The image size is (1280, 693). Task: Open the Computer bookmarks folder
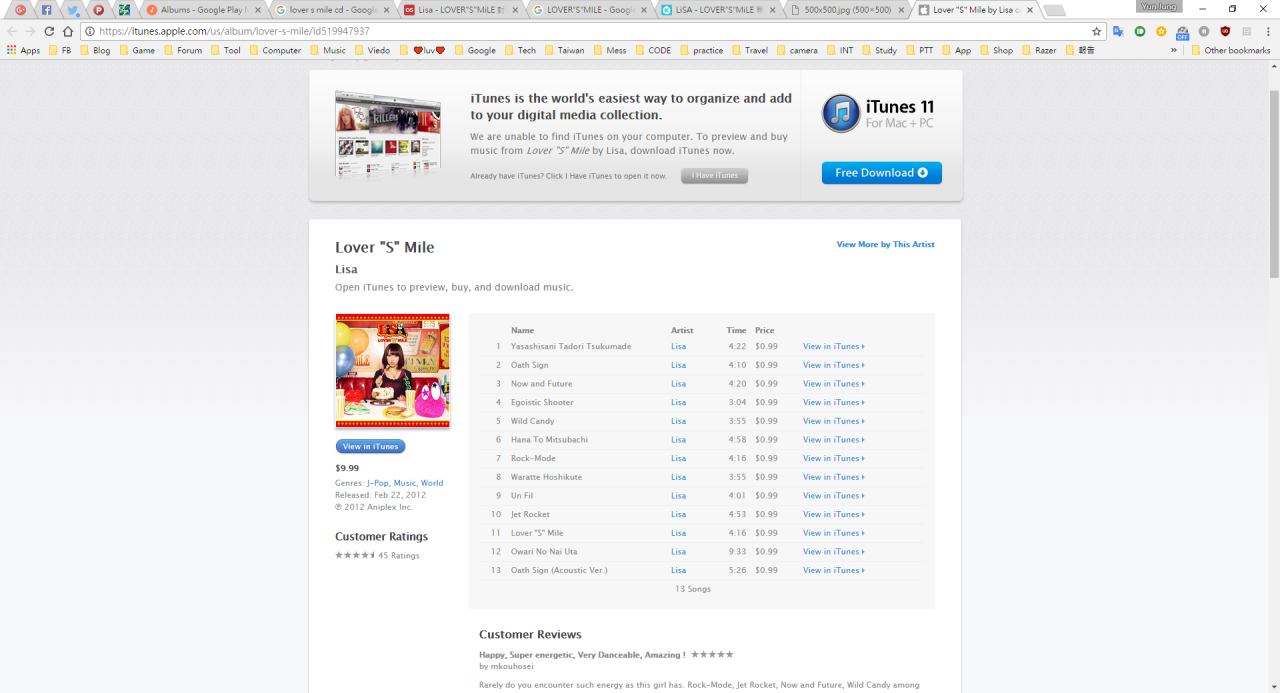pos(274,50)
